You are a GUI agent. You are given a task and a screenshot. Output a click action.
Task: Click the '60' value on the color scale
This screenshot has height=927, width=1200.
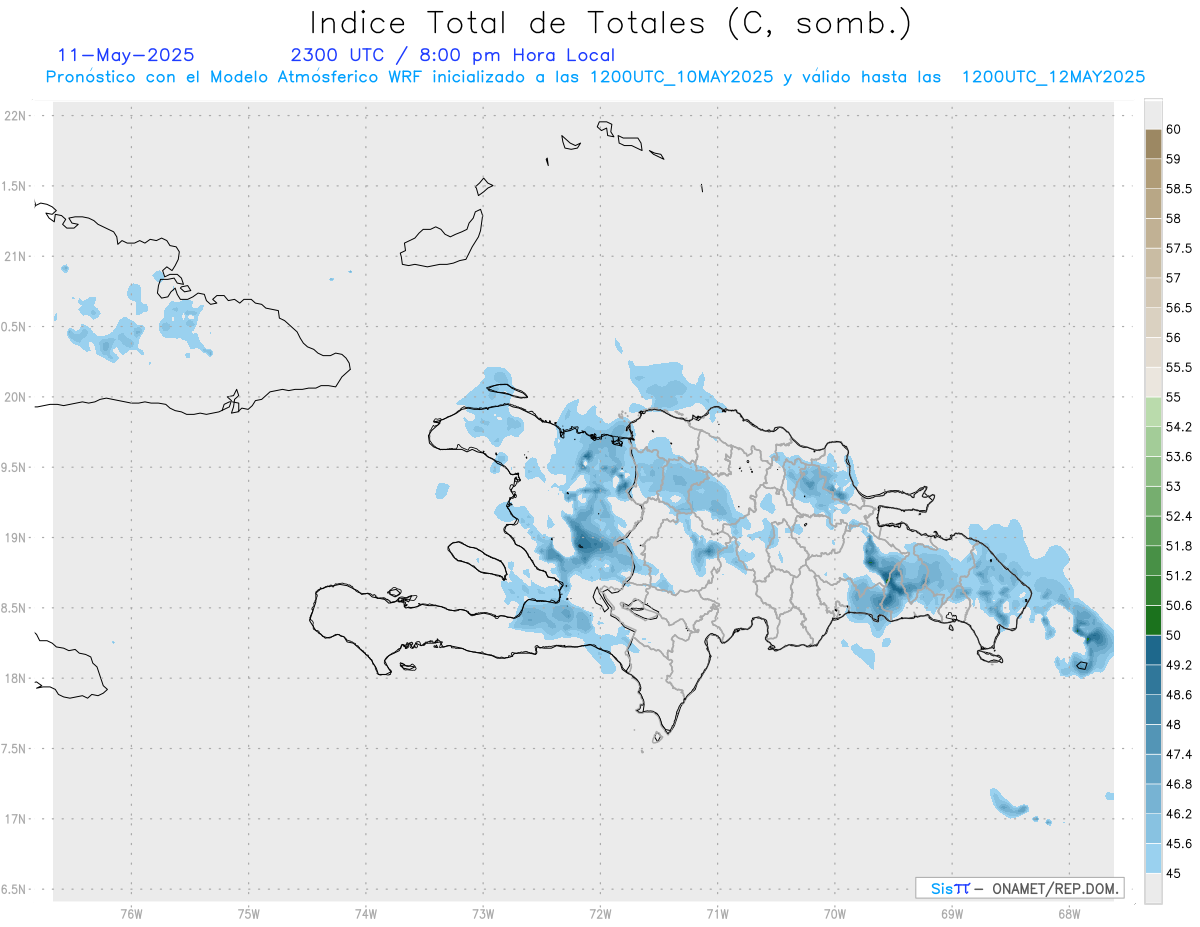1173,129
